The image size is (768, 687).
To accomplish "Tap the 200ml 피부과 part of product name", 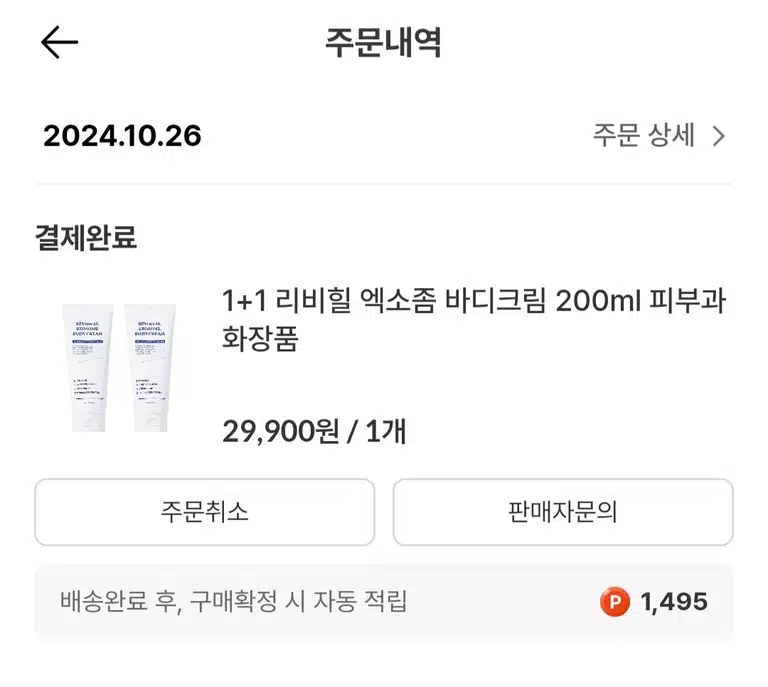I will click(640, 301).
